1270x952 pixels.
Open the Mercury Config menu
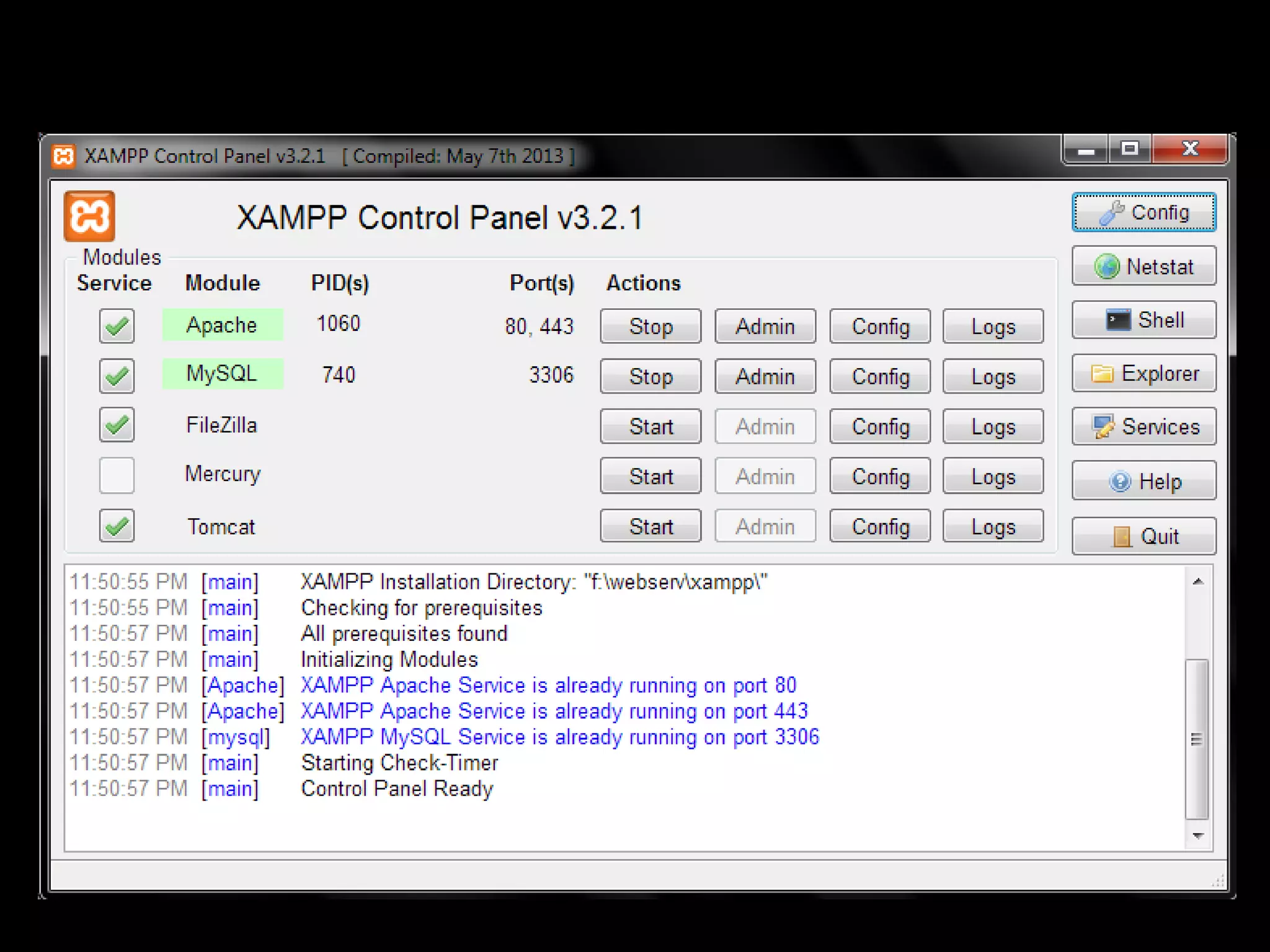[x=880, y=476]
